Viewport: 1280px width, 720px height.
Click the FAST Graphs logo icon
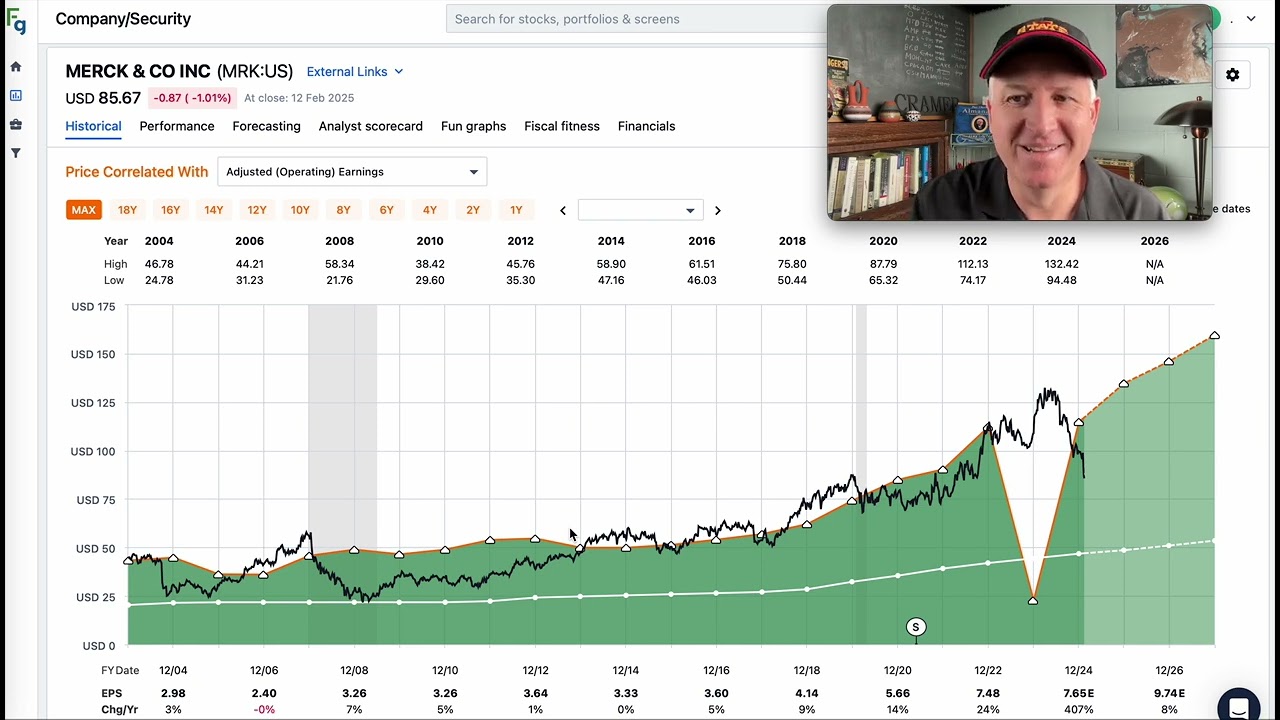click(x=16, y=20)
